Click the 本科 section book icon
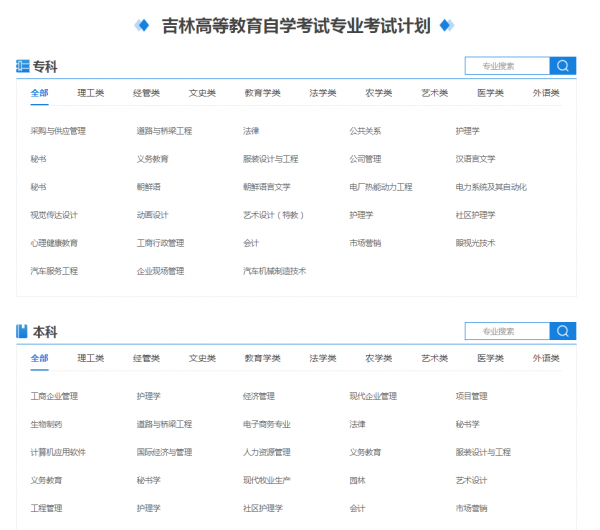Image resolution: width=600 pixels, height=530 pixels. [x=22, y=331]
